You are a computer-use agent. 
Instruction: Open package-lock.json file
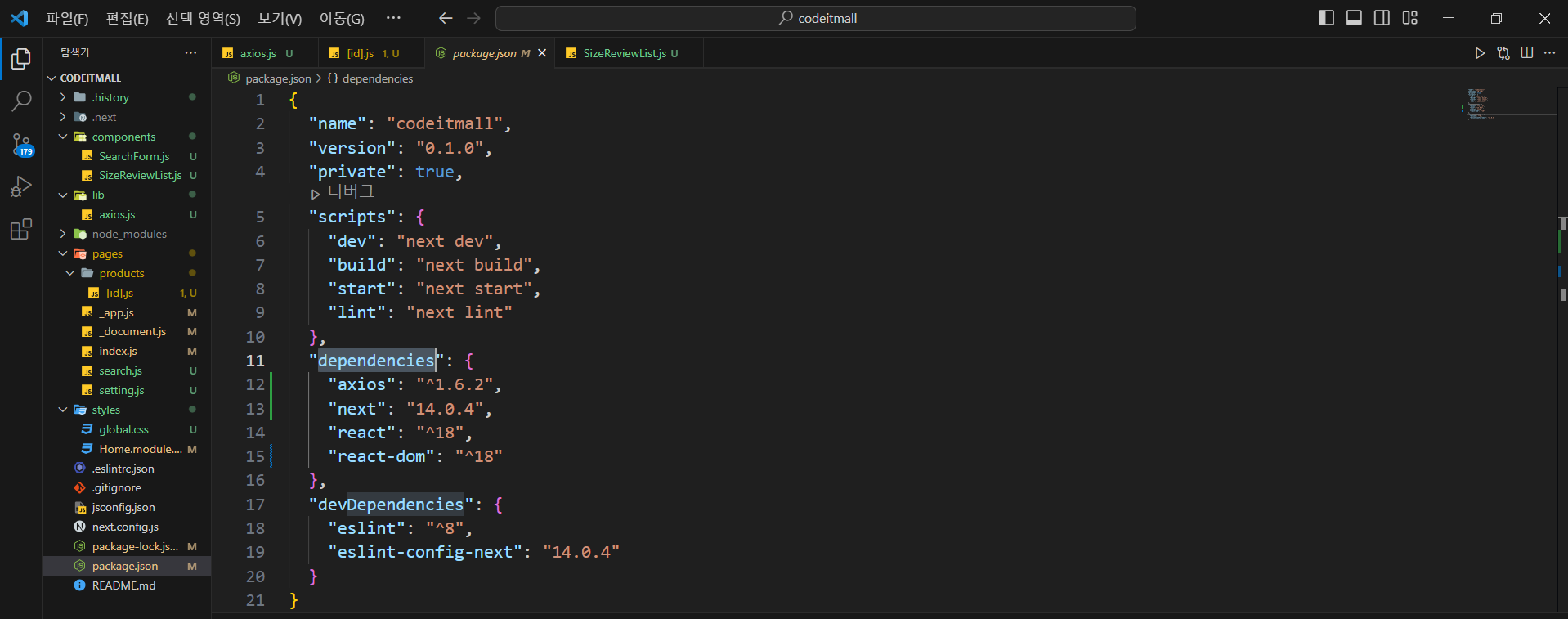[x=127, y=546]
